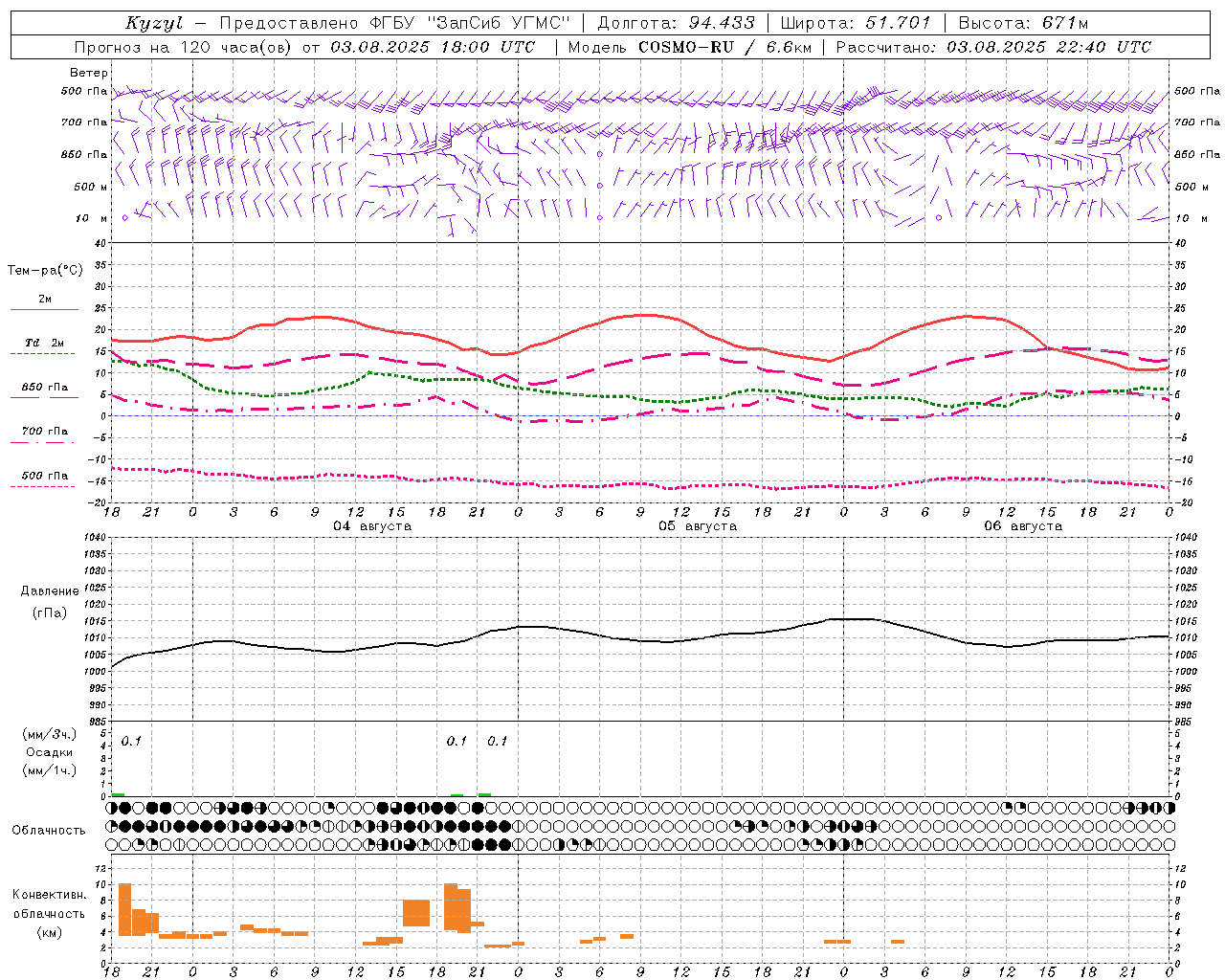Screen dimensions: 1225x980
Task: Click the "850 гПа" temperature legend entry
Action: (x=45, y=387)
